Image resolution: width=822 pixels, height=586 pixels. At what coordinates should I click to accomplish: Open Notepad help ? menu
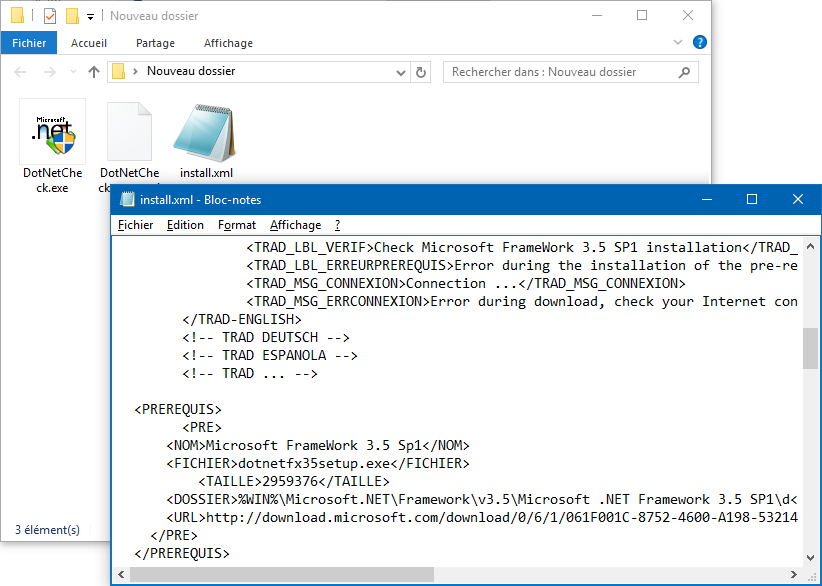point(337,225)
